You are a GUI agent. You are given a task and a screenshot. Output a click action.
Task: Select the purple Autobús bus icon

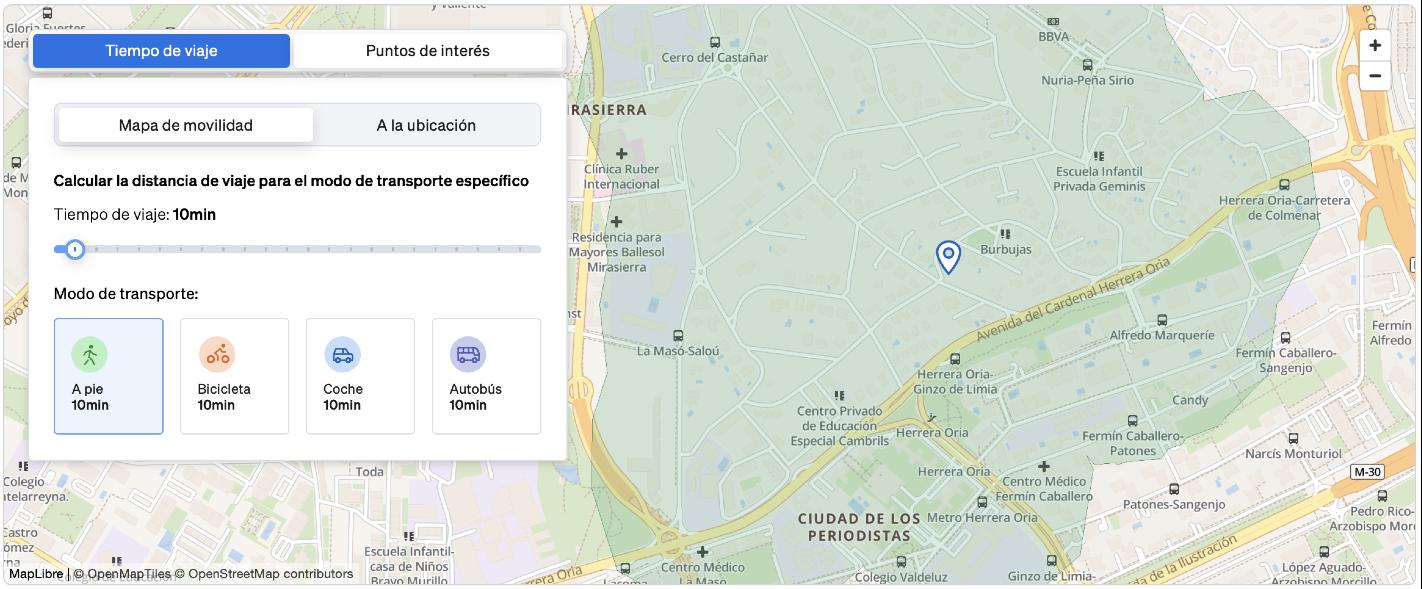coord(468,355)
